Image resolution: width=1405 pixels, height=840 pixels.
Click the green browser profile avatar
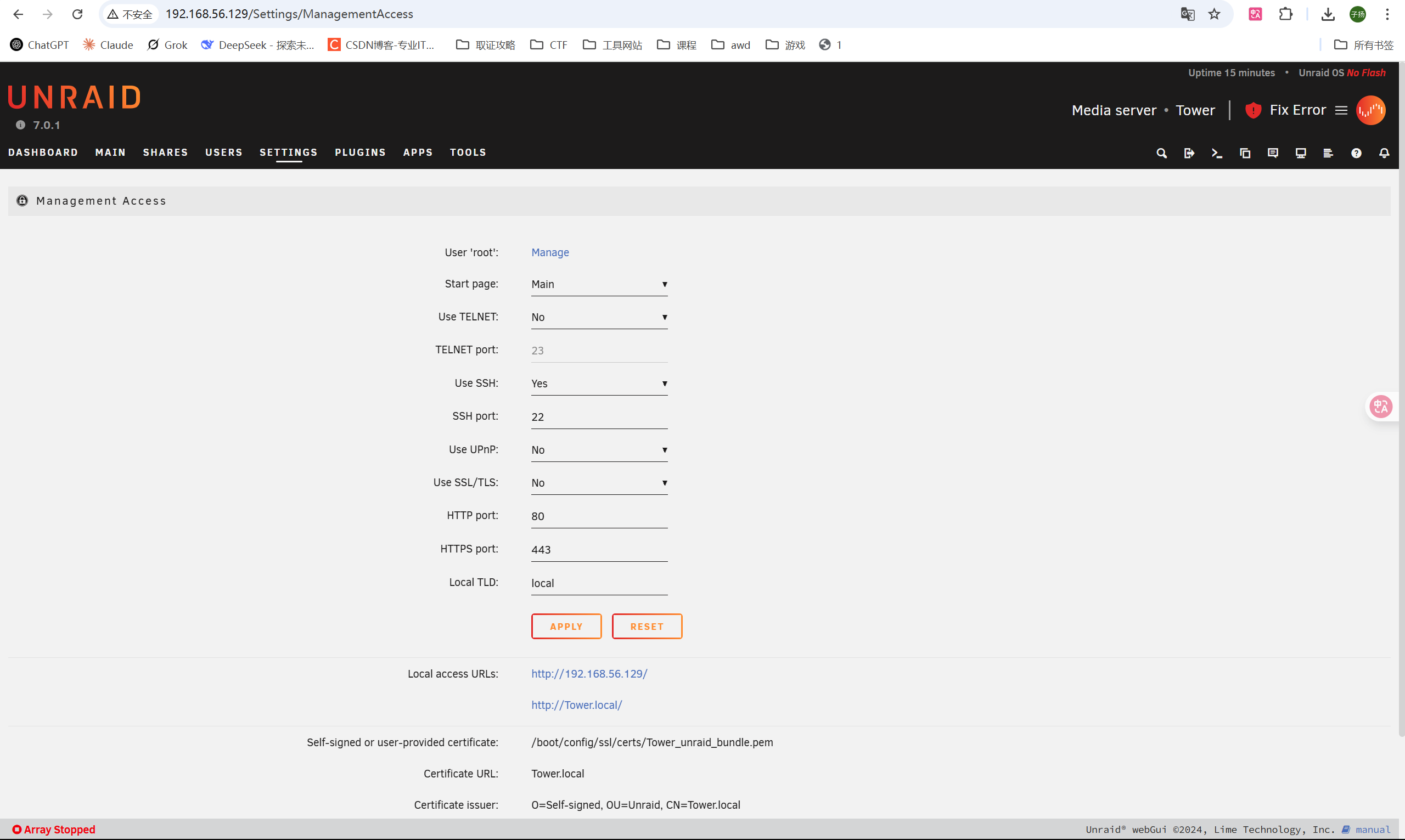click(x=1357, y=14)
